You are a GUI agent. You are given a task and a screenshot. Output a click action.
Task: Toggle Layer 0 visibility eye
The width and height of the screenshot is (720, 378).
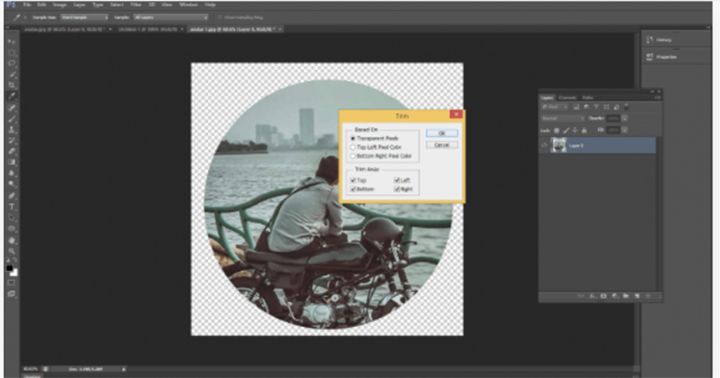[x=544, y=146]
